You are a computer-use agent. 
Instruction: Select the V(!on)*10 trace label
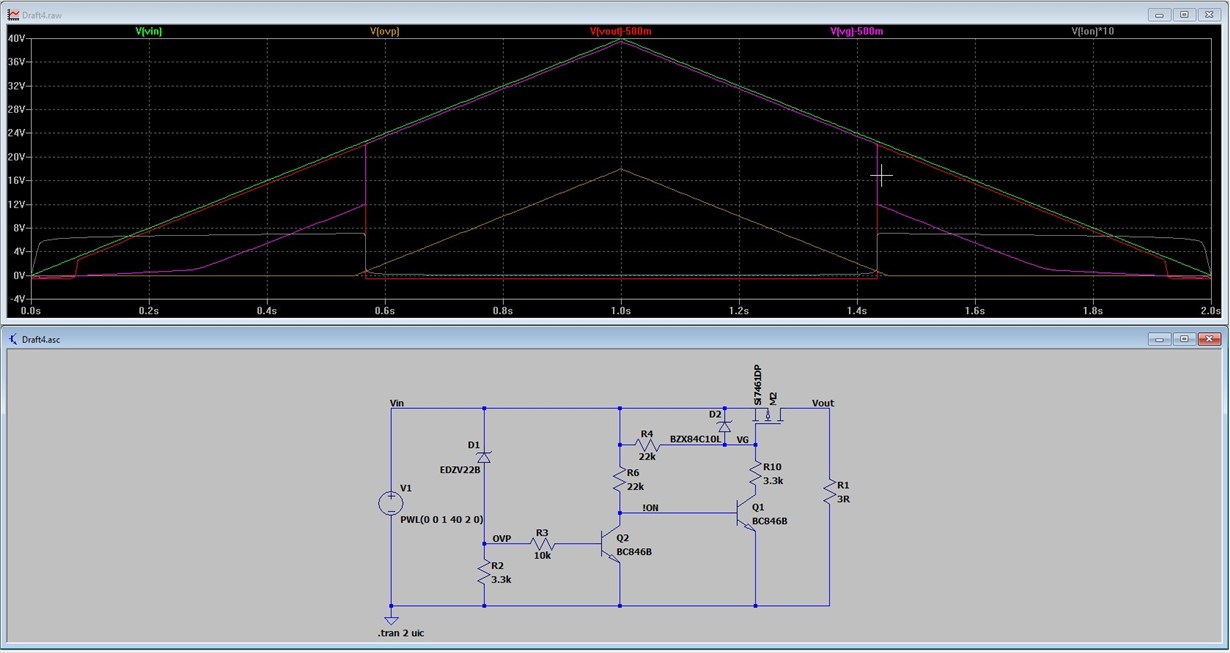click(x=1093, y=31)
